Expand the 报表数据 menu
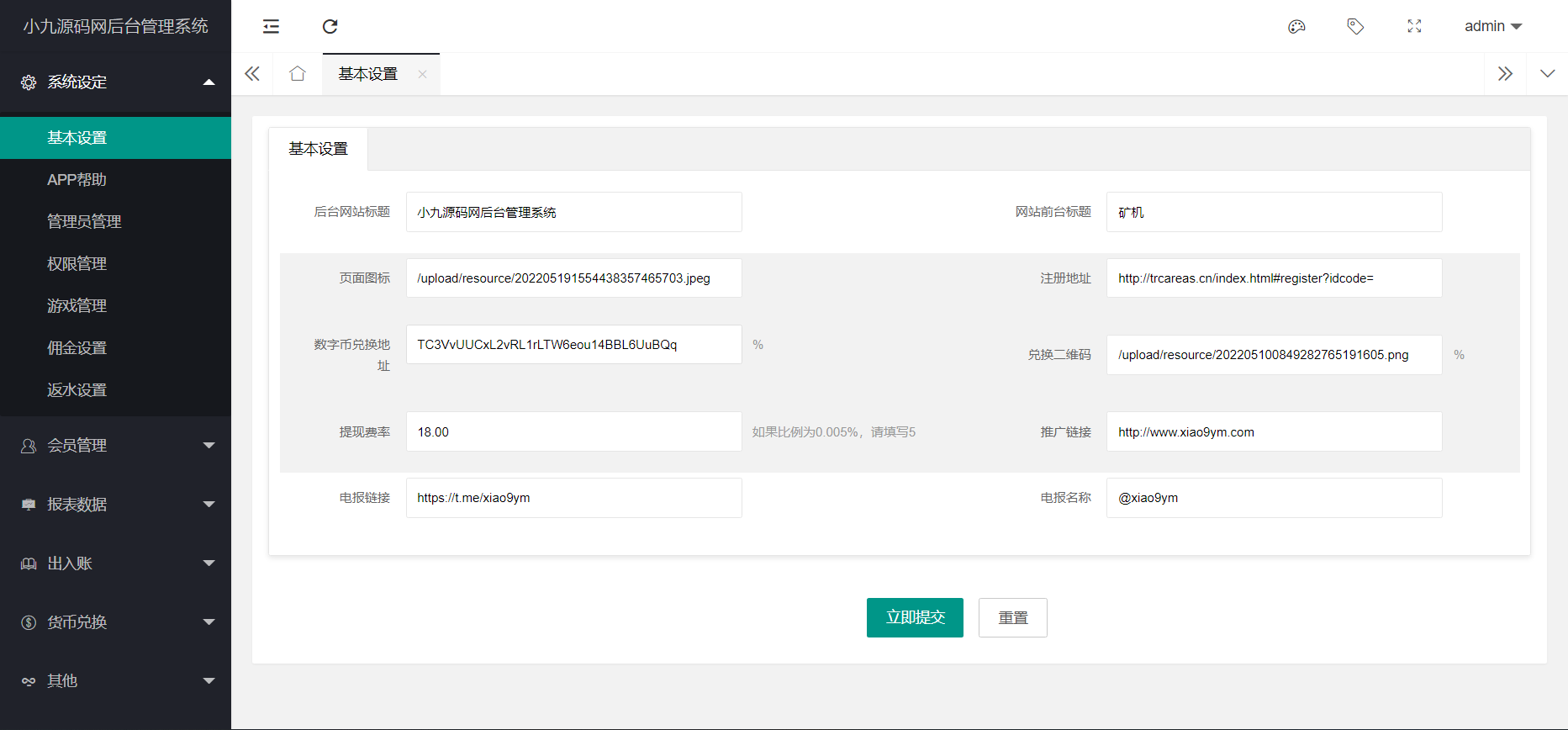 point(116,505)
